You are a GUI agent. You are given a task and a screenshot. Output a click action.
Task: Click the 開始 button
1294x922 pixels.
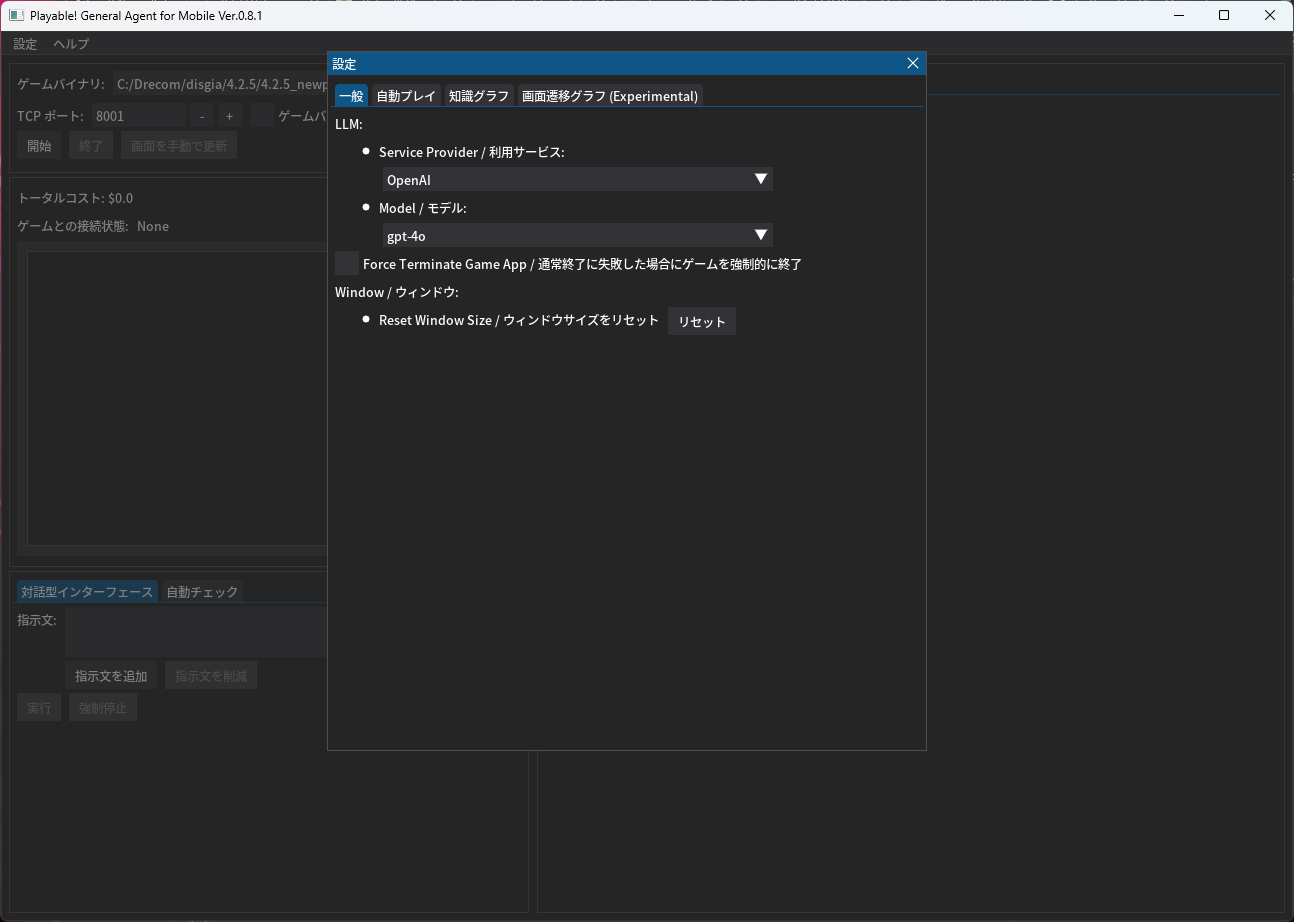point(39,146)
